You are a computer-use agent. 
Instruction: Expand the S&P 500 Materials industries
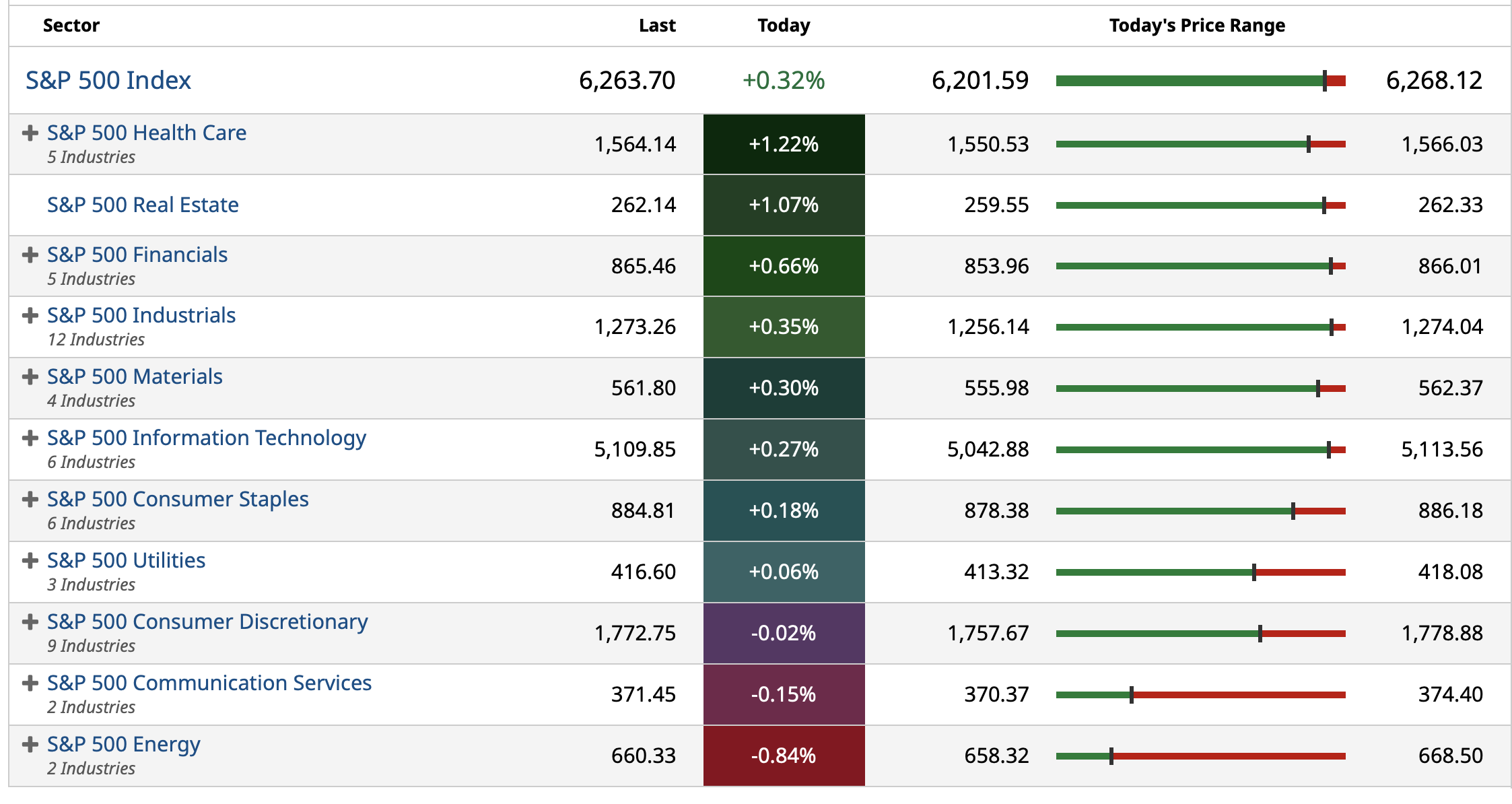tap(30, 376)
